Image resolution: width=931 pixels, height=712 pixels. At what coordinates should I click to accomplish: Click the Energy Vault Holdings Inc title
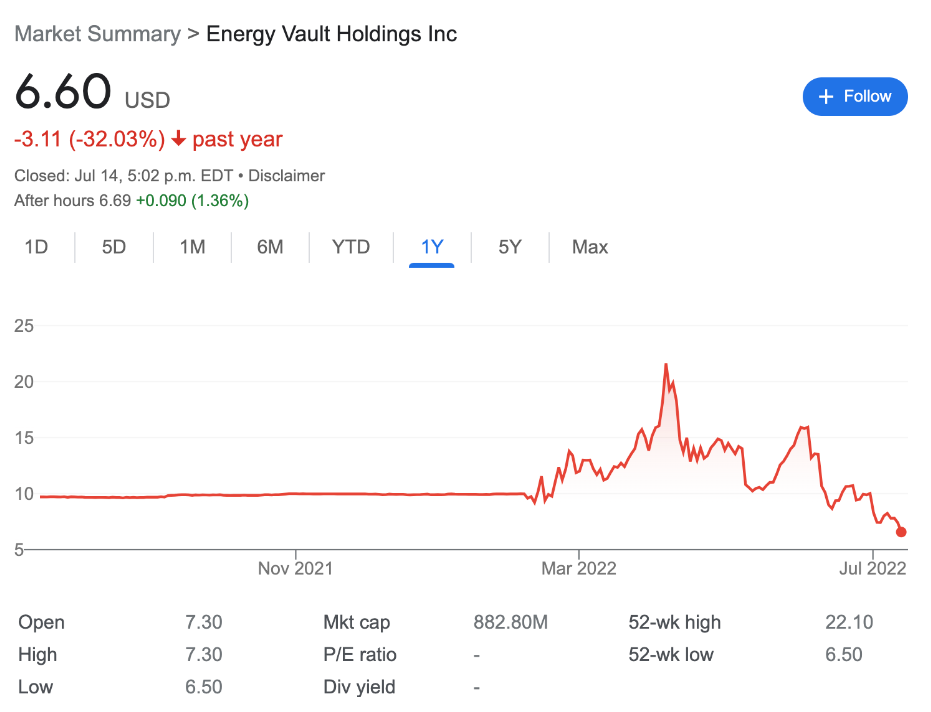click(331, 34)
